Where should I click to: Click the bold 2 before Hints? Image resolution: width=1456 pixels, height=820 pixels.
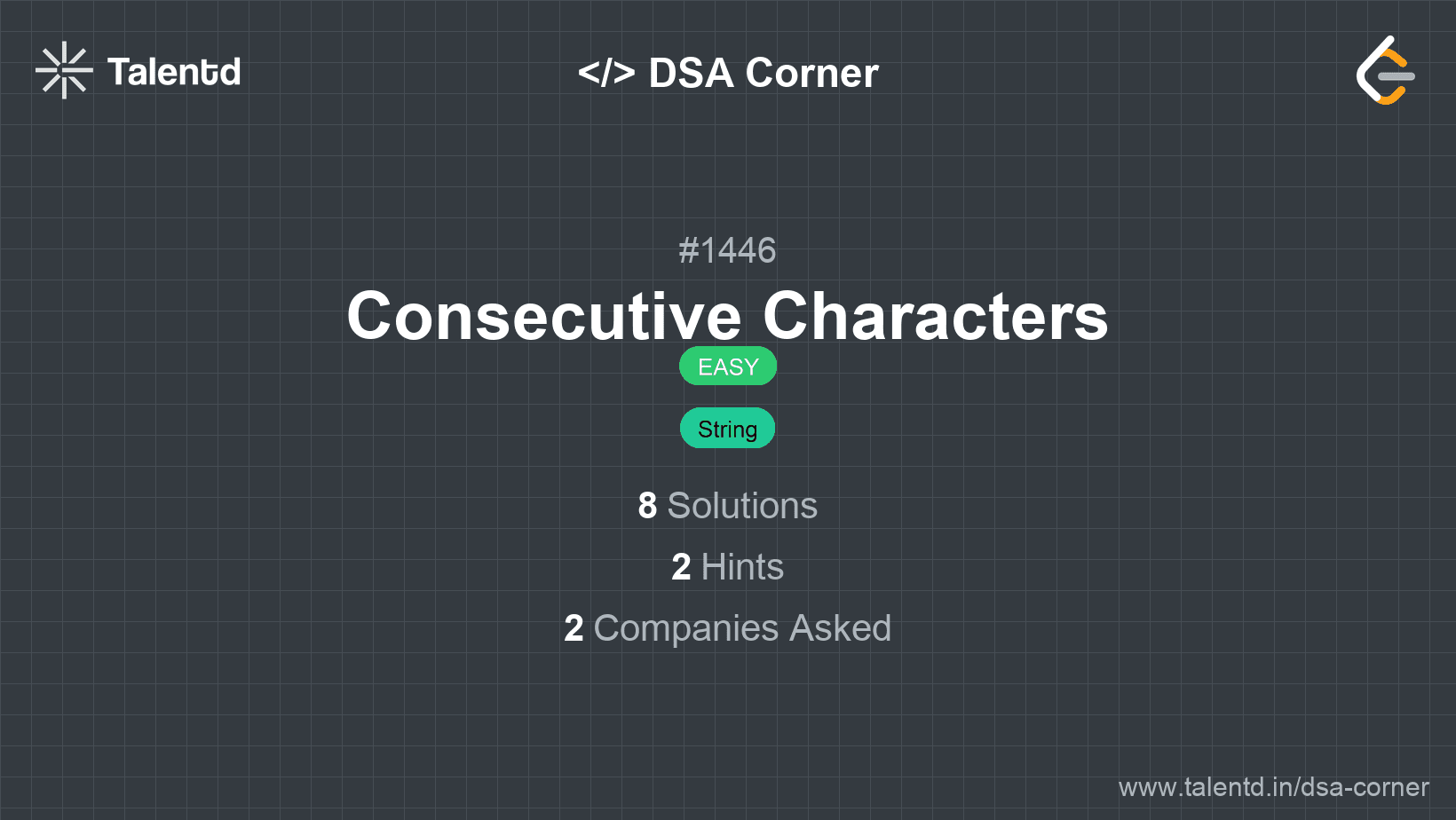(681, 567)
